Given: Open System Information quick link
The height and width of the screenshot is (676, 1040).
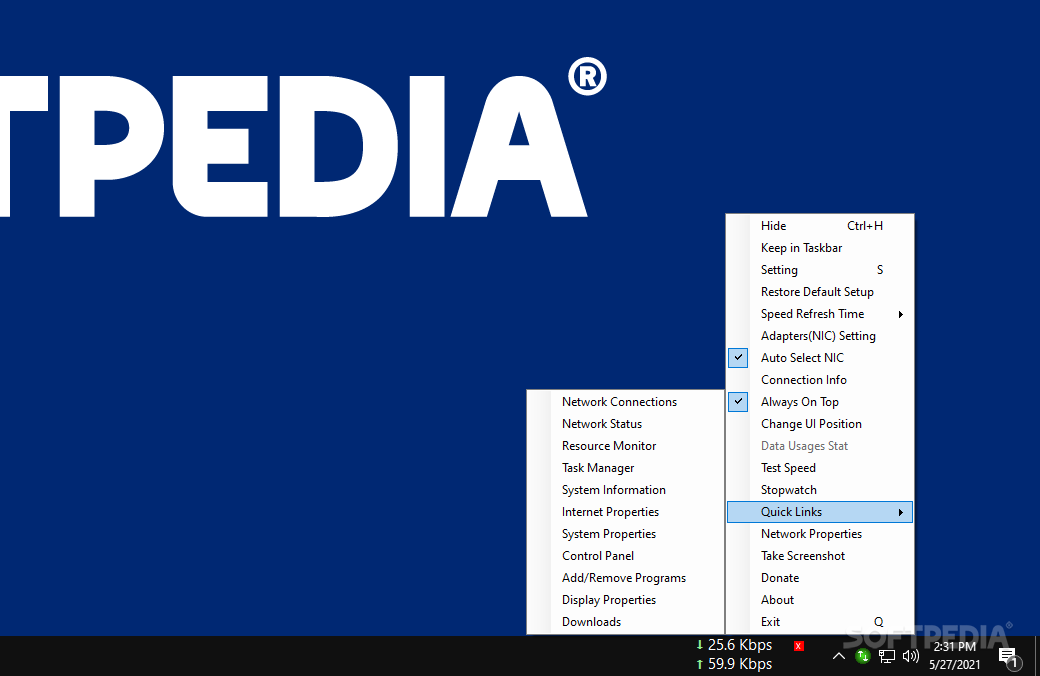Looking at the screenshot, I should [625, 490].
